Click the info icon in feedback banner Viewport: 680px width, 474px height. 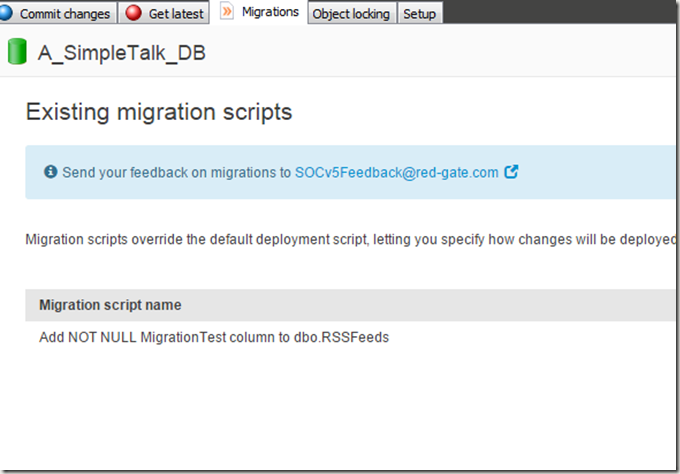51,172
